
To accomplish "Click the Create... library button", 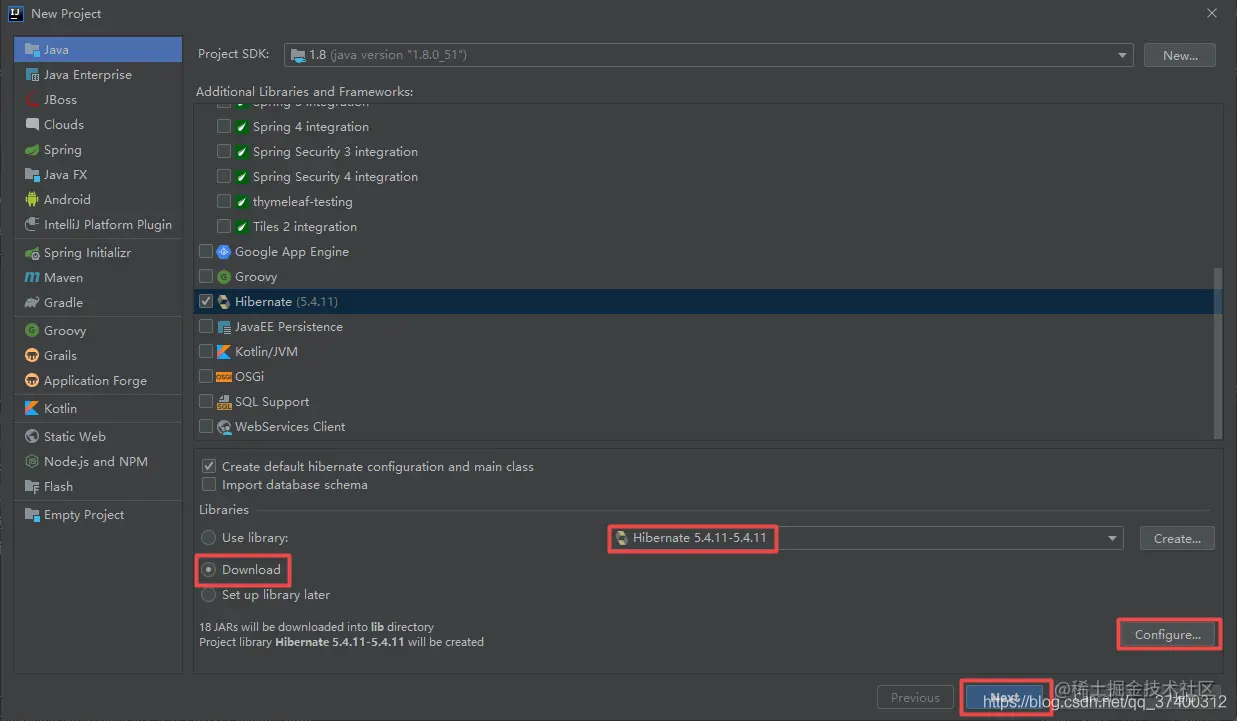I will 1177,538.
